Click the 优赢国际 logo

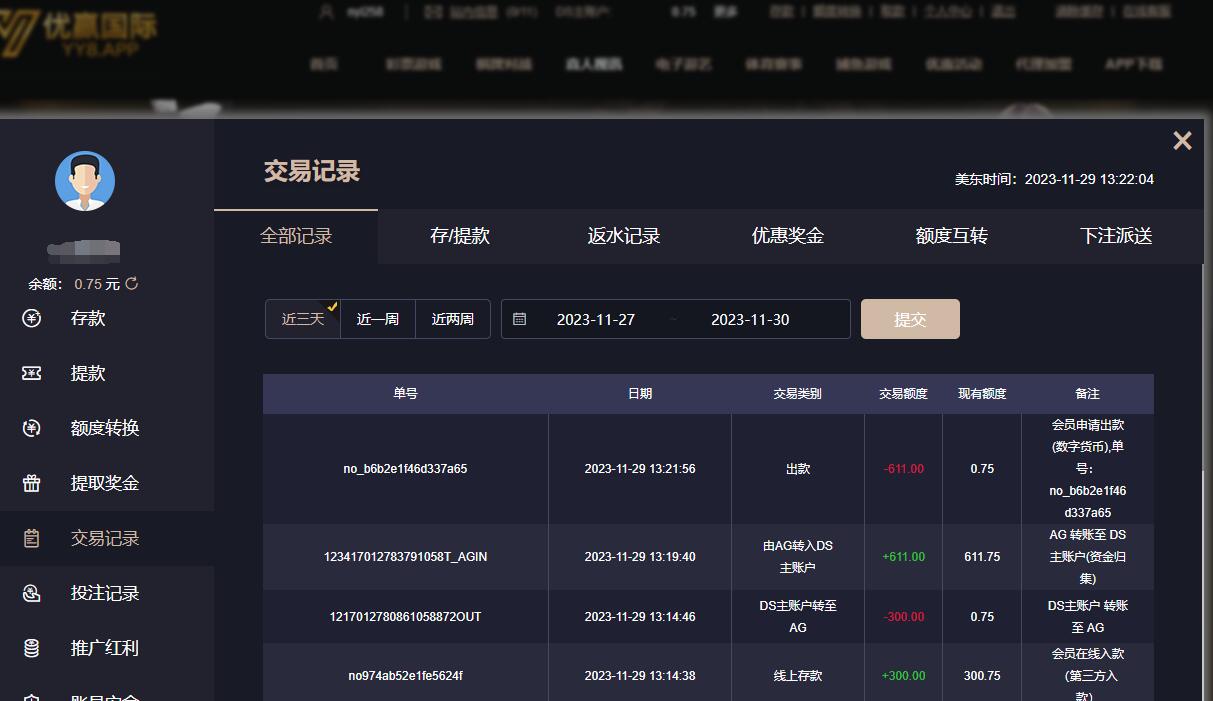coord(79,31)
